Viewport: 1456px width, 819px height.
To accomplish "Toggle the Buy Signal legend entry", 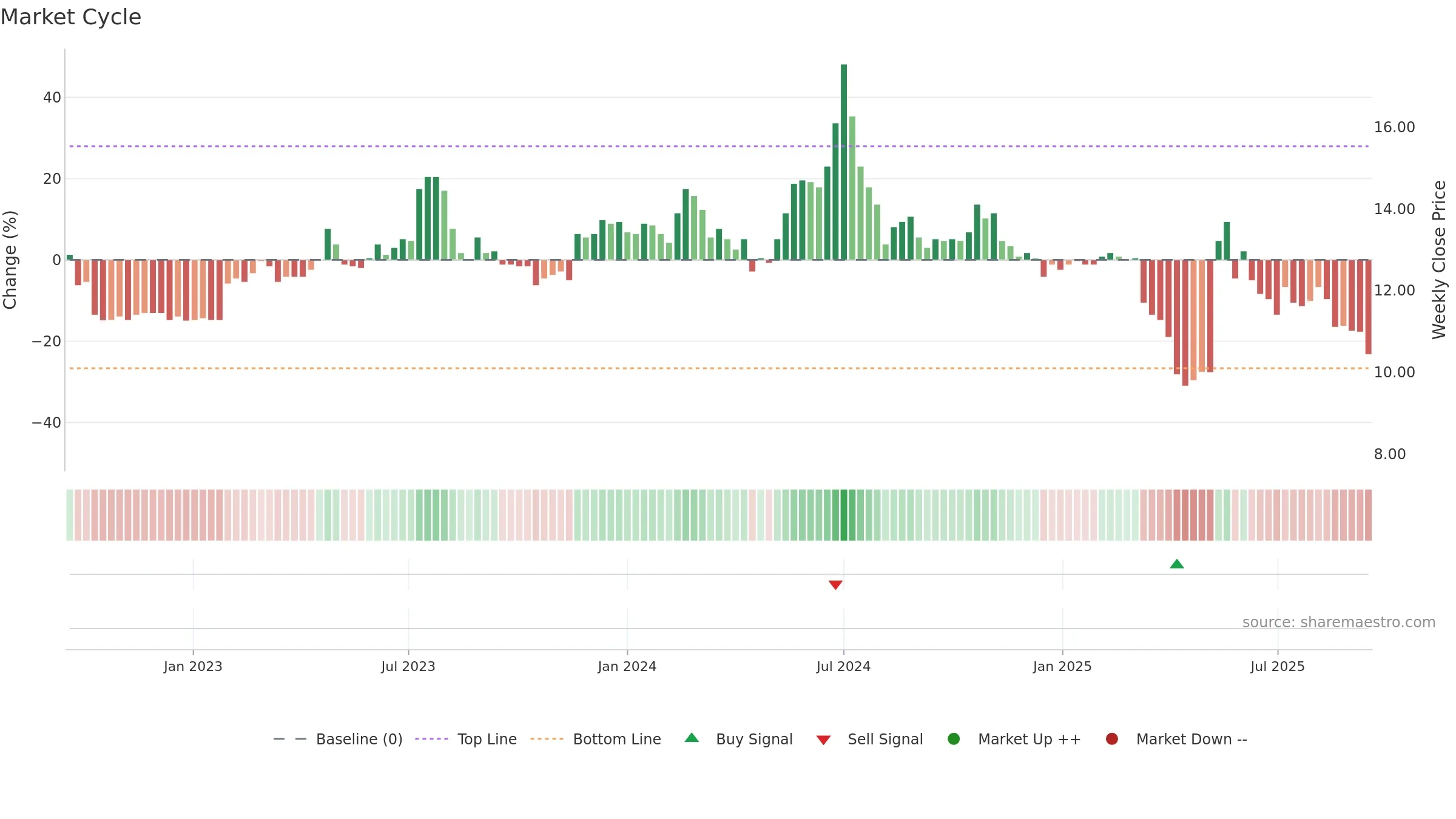I will pyautogui.click(x=738, y=739).
